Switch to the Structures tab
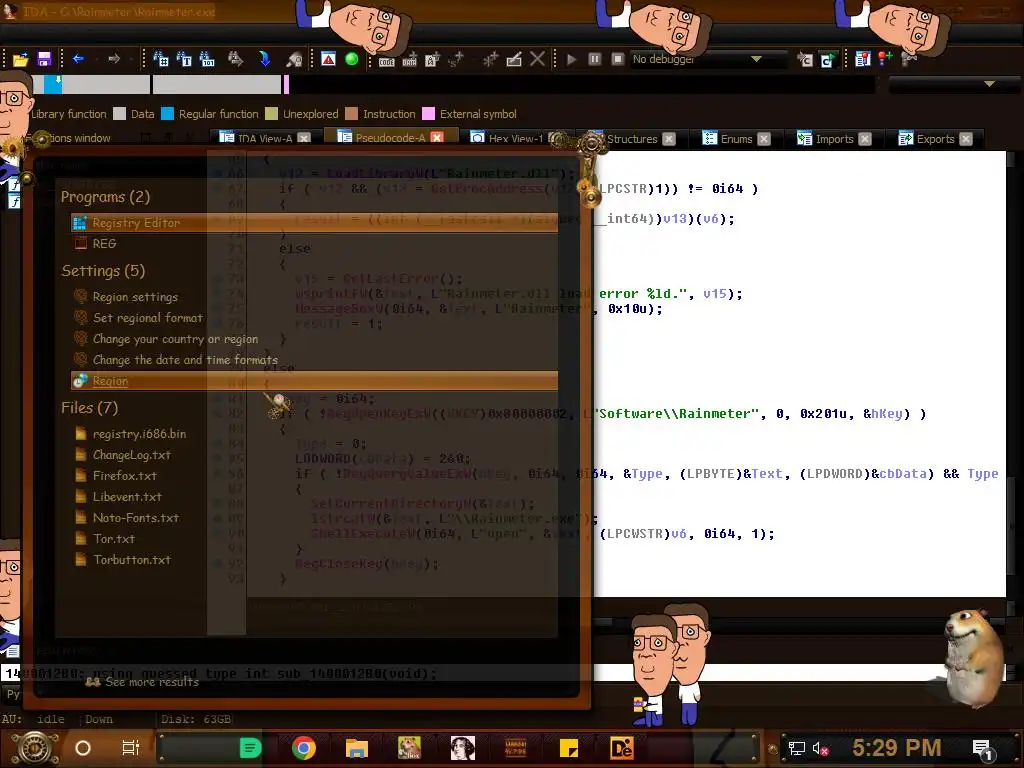Image resolution: width=1024 pixels, height=768 pixels. pyautogui.click(x=632, y=138)
